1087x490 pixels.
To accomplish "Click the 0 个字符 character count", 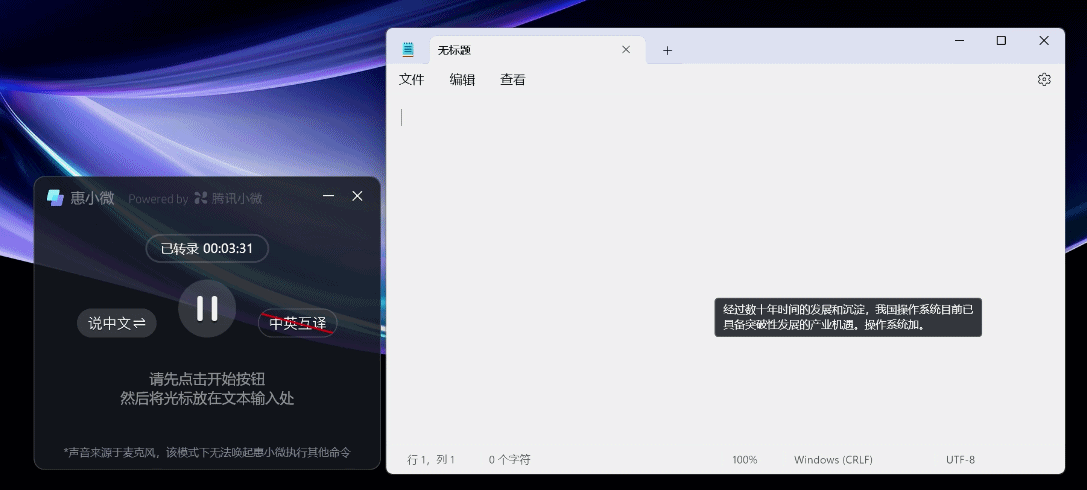I will [x=510, y=460].
